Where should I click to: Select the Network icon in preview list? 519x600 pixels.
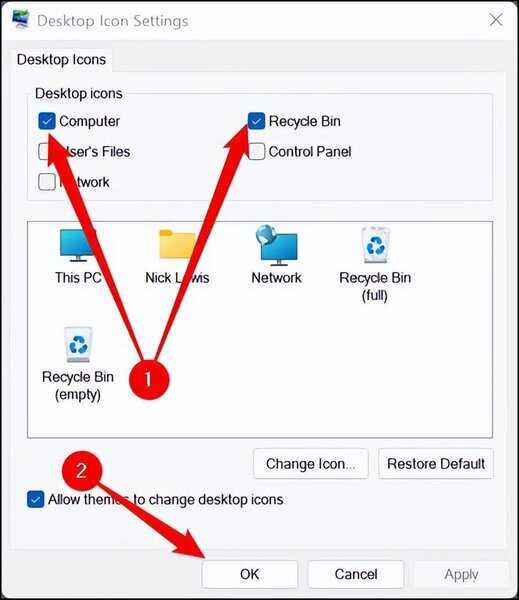276,245
